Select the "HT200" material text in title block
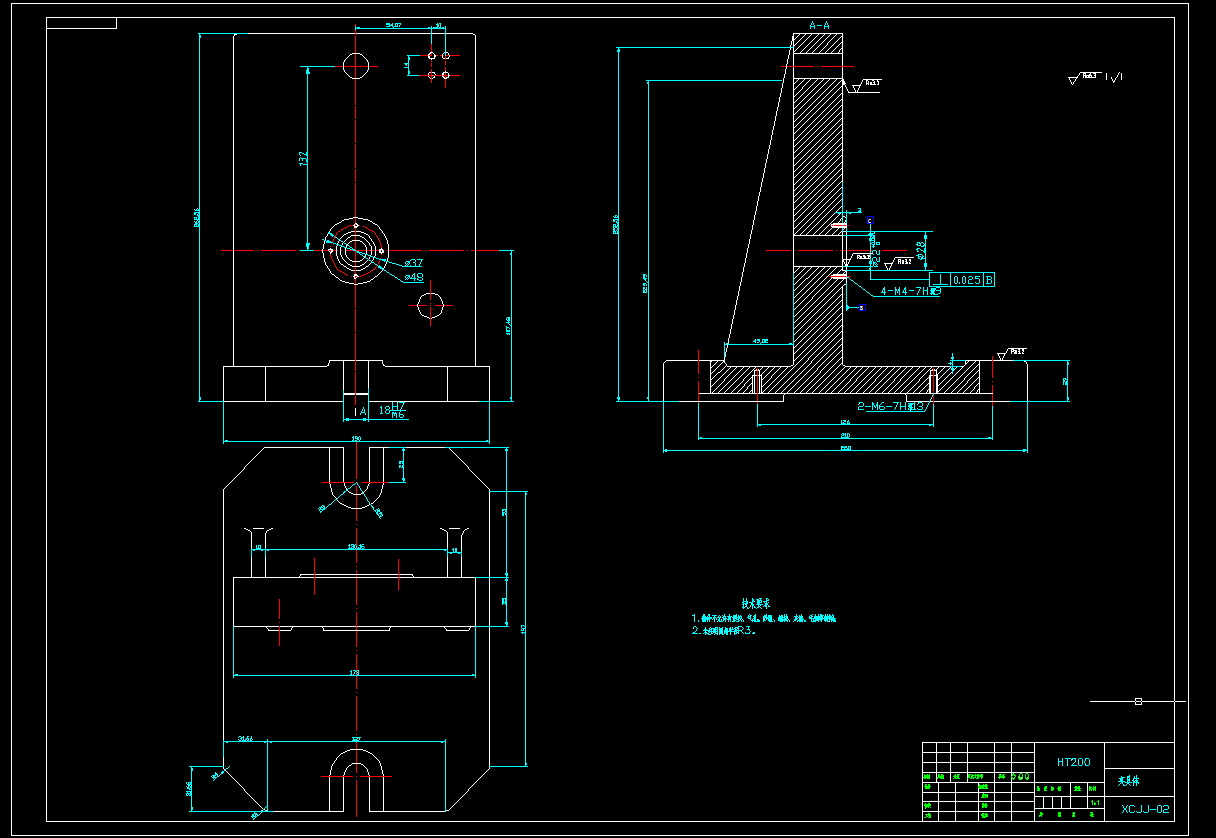Image resolution: width=1216 pixels, height=838 pixels. (1073, 762)
